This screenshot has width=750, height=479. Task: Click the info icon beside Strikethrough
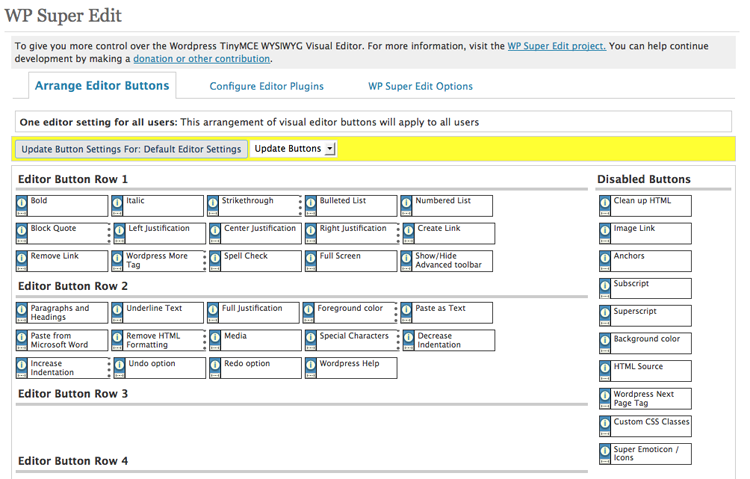214,203
